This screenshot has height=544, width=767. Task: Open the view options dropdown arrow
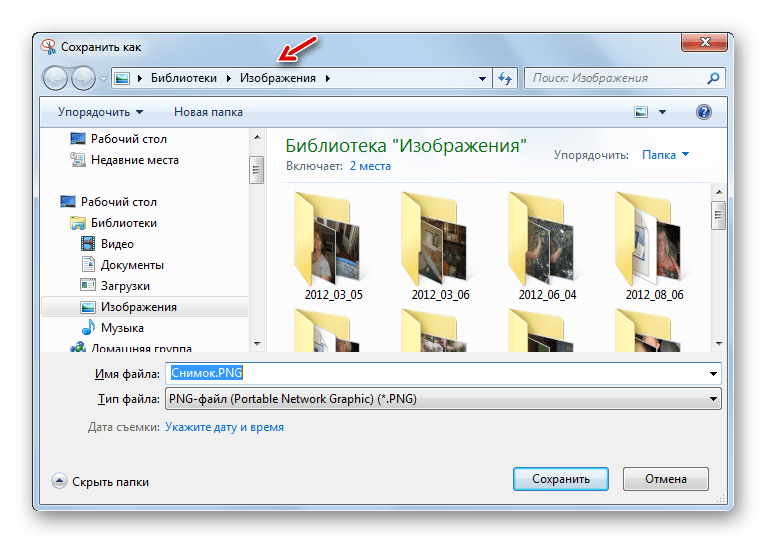(662, 112)
